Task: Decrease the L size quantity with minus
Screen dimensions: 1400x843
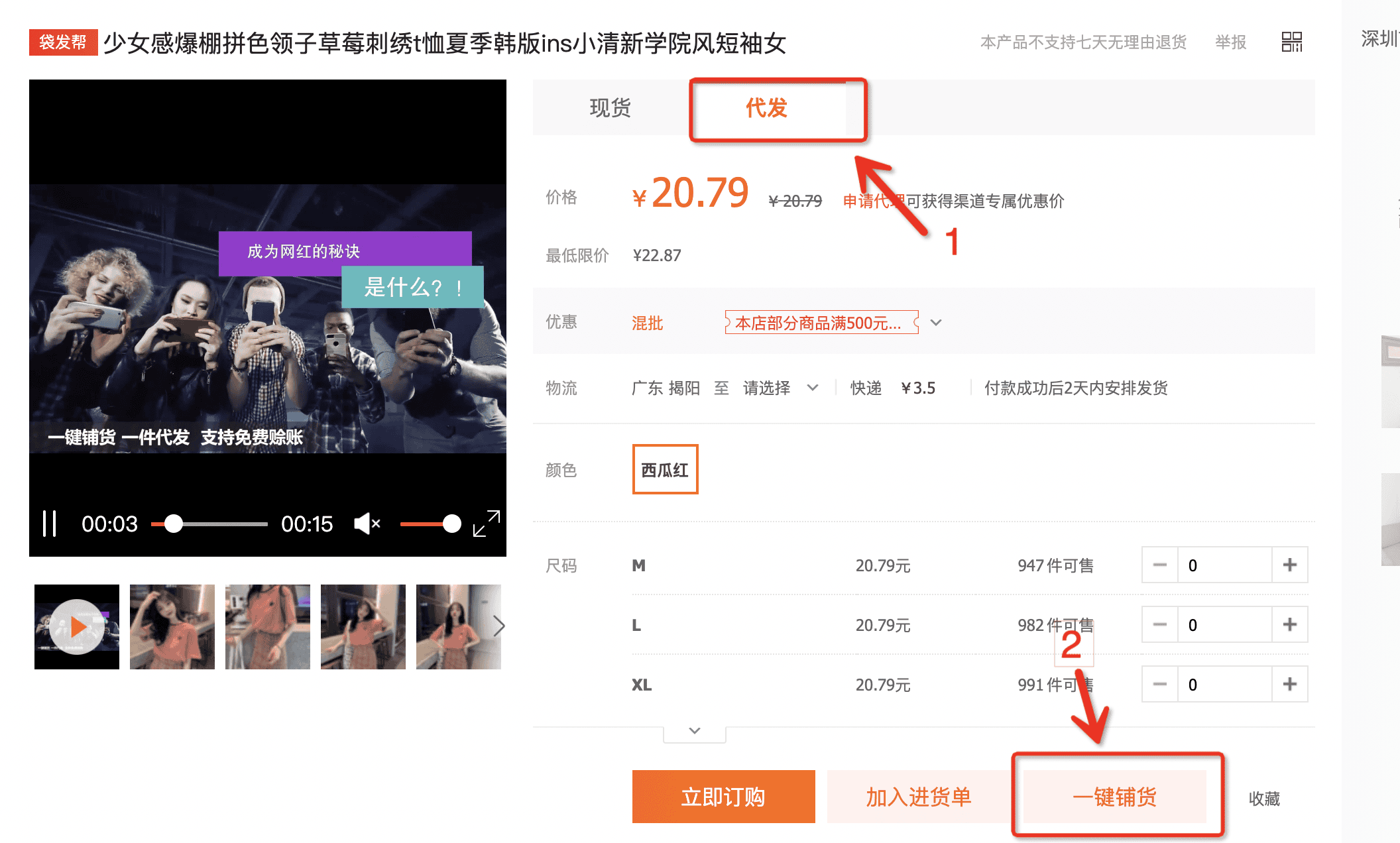Action: [x=1160, y=624]
